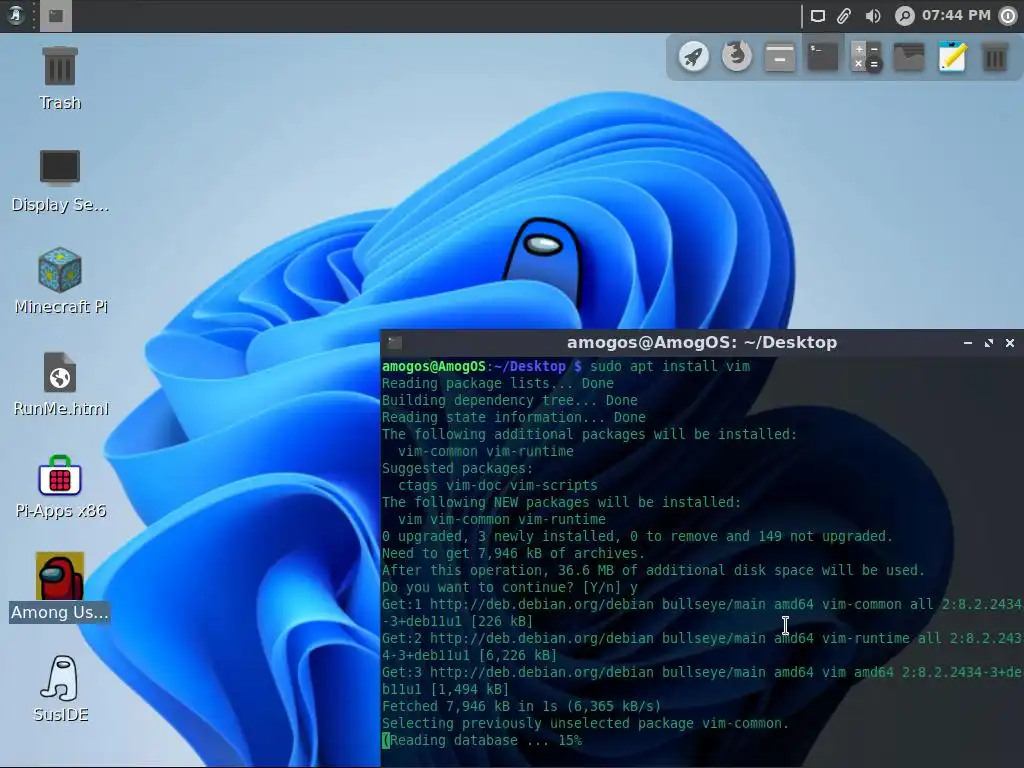Click the 'Reading package lists... Done' line
Screen dimensions: 1024x768
pyautogui.click(x=498, y=383)
